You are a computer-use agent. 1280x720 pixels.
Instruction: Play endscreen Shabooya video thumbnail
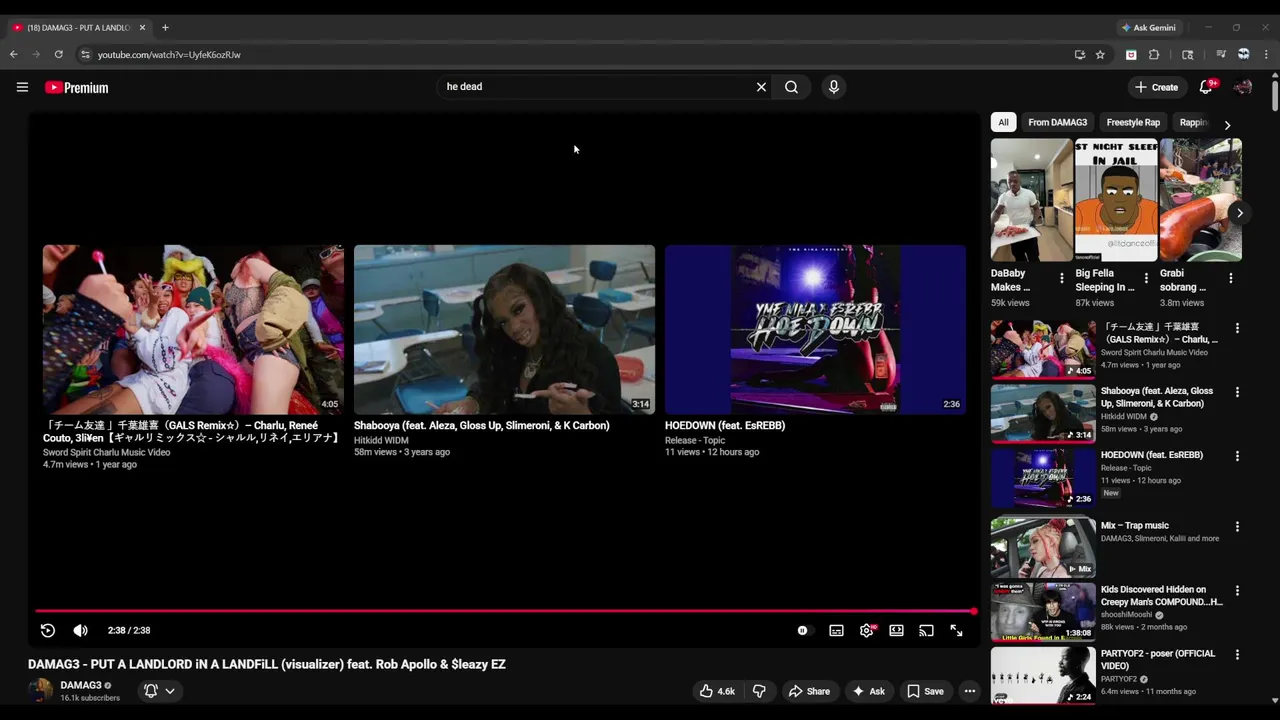tap(504, 329)
